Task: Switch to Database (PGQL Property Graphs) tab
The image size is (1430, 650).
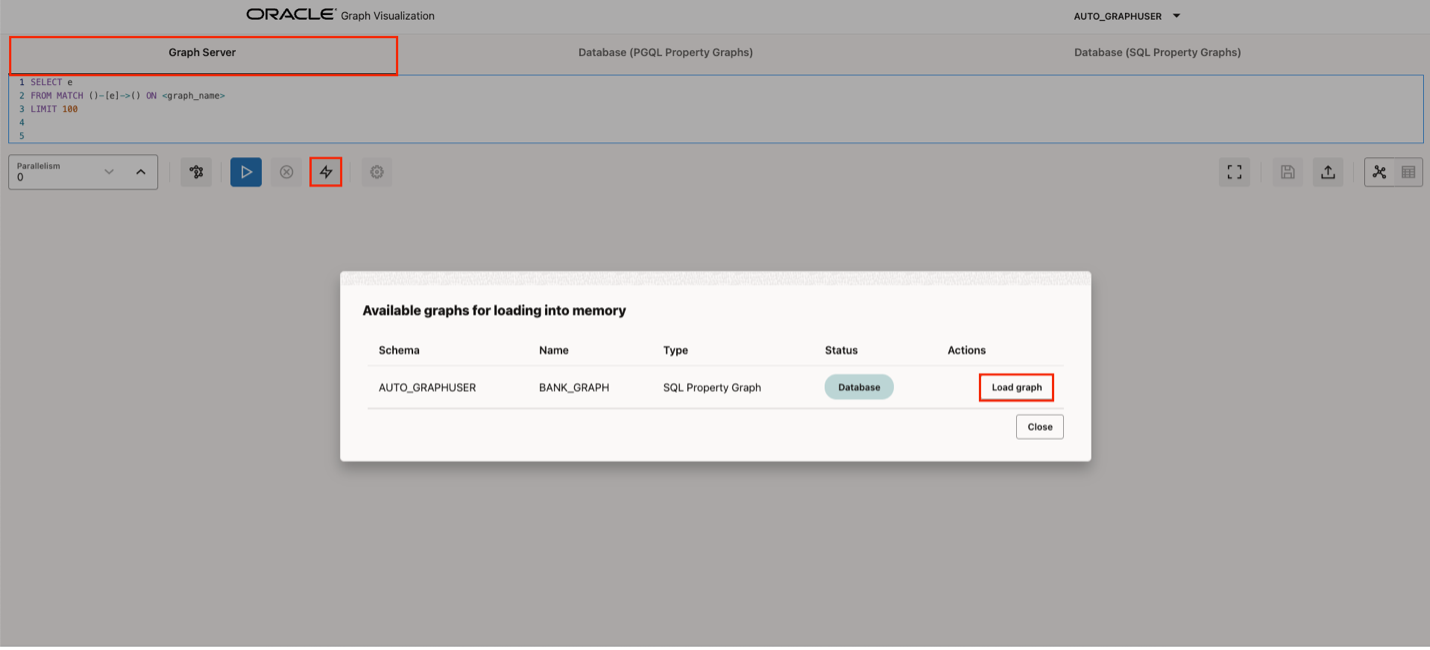Action: pos(665,52)
